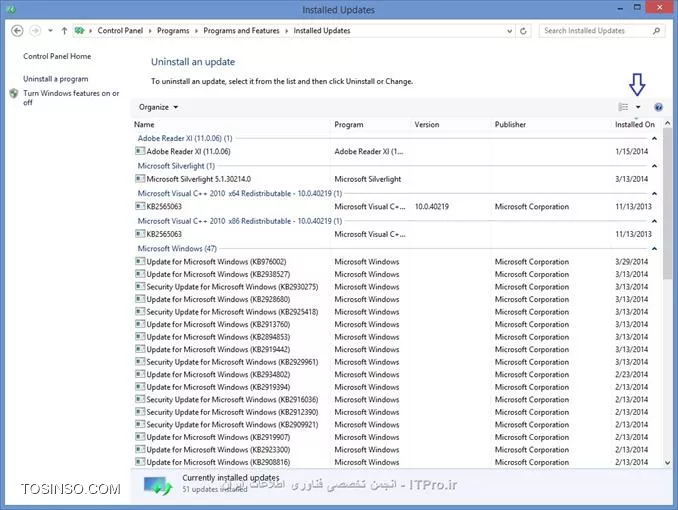Select Update for Microsoft Windows (KB2923300) text
Screen dimensions: 678x510
click(218, 450)
